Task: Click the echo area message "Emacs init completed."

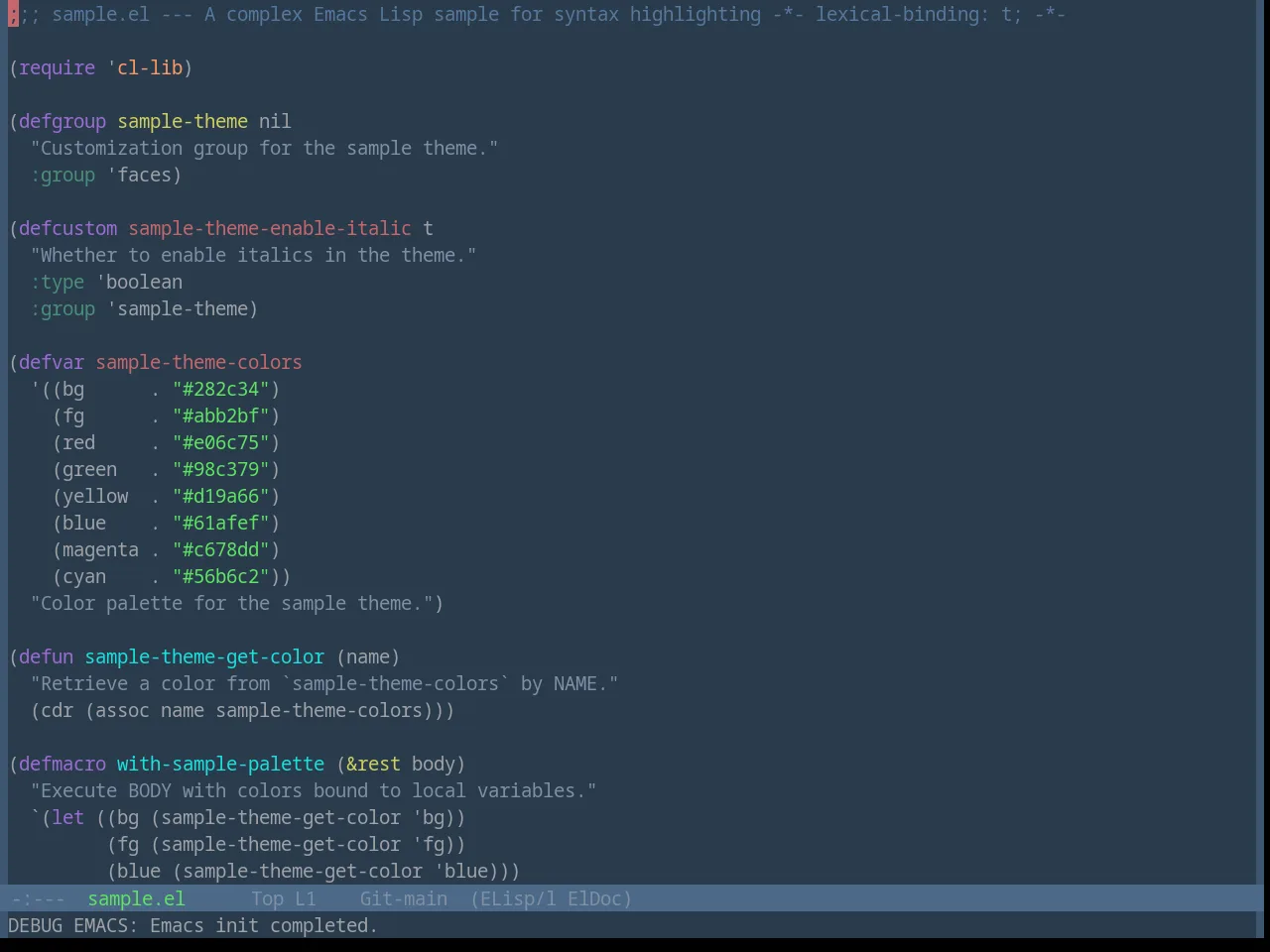Action: coord(264,925)
